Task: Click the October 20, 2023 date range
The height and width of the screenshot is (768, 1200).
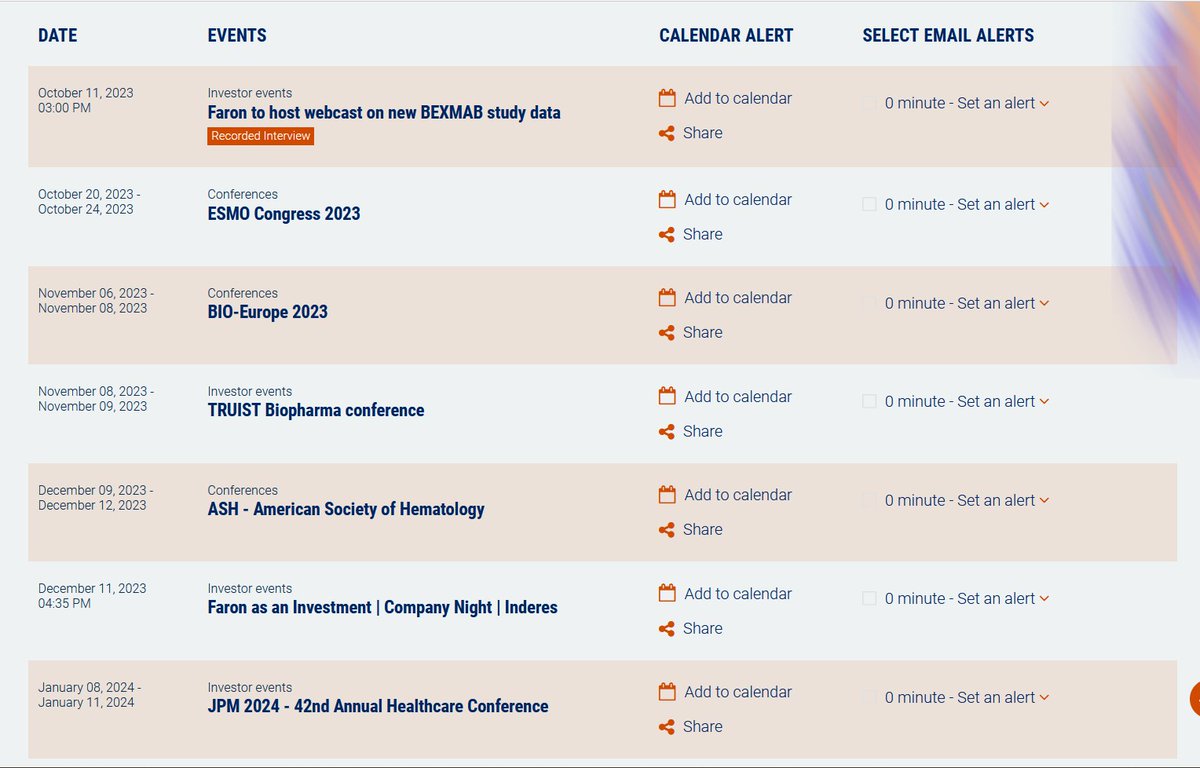Action: click(88, 201)
